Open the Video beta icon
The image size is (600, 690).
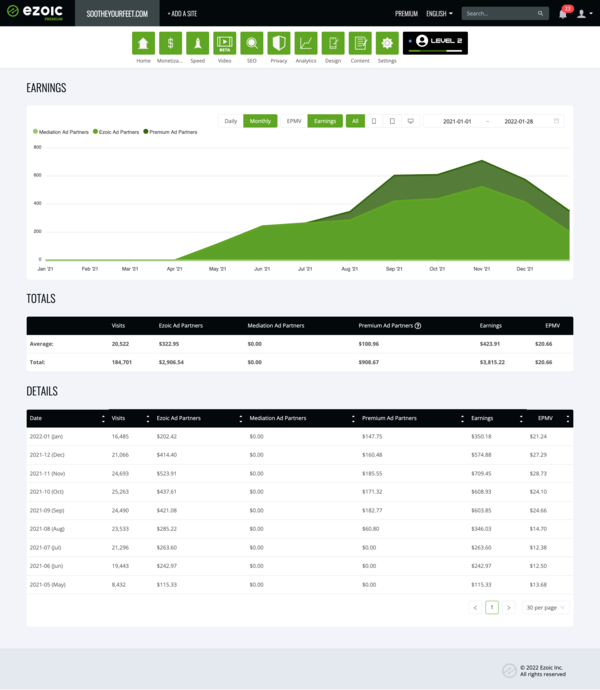point(225,43)
